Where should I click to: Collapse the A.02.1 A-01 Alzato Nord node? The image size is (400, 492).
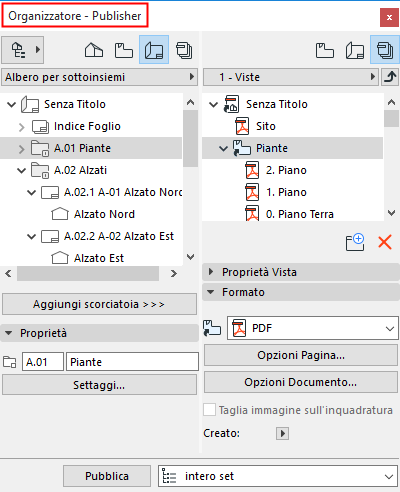[32, 193]
